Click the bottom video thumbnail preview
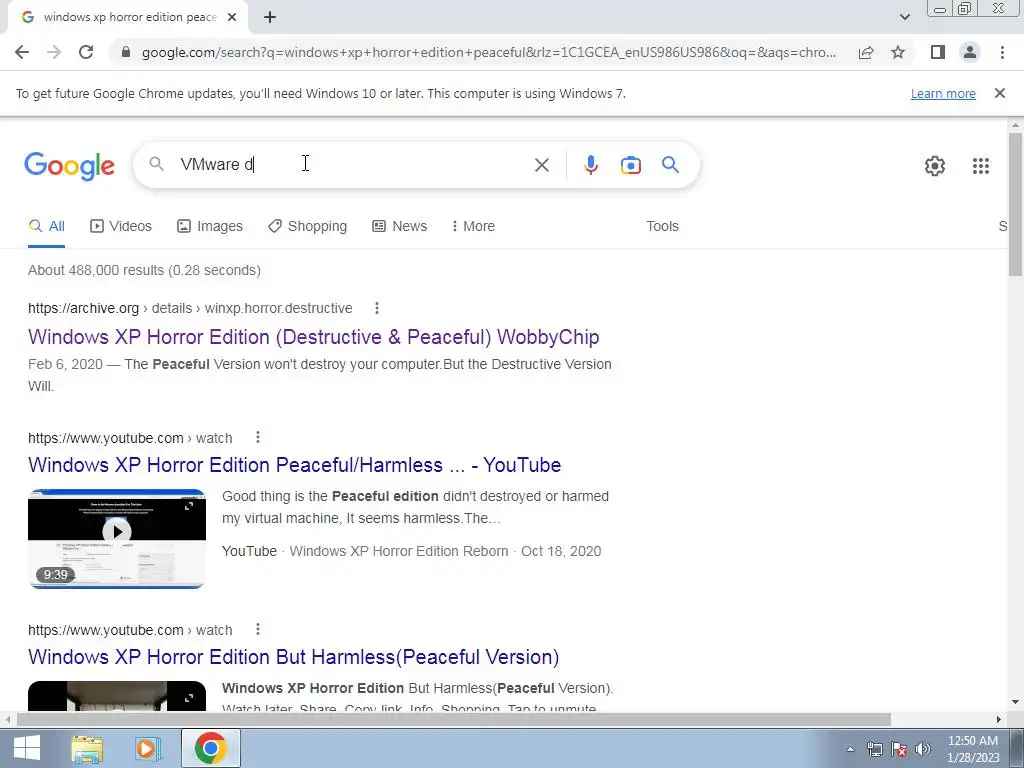The image size is (1024, 768). coord(117,696)
